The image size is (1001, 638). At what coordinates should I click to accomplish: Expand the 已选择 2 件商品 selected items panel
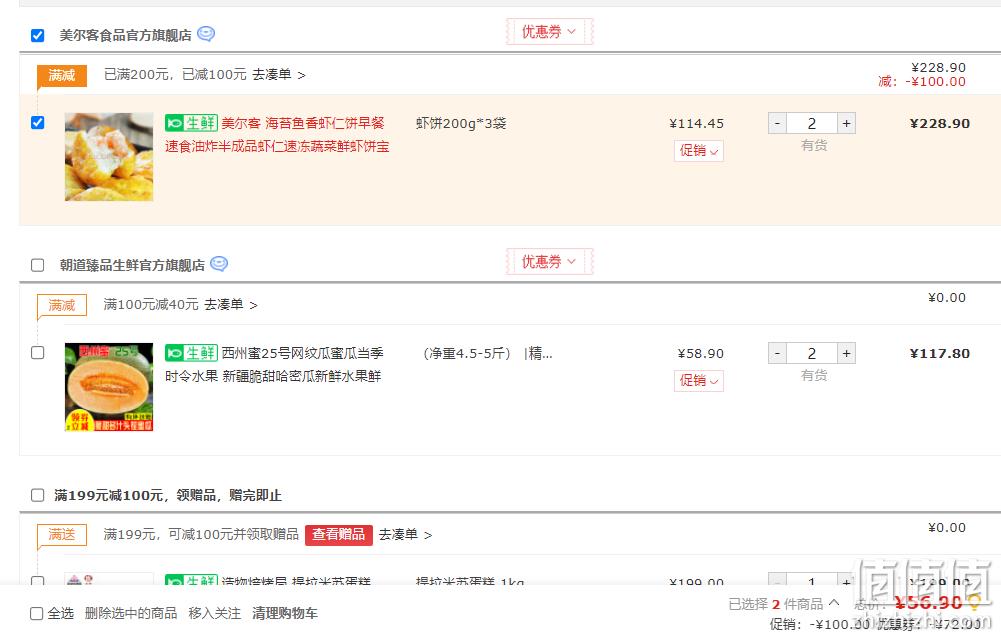click(784, 604)
